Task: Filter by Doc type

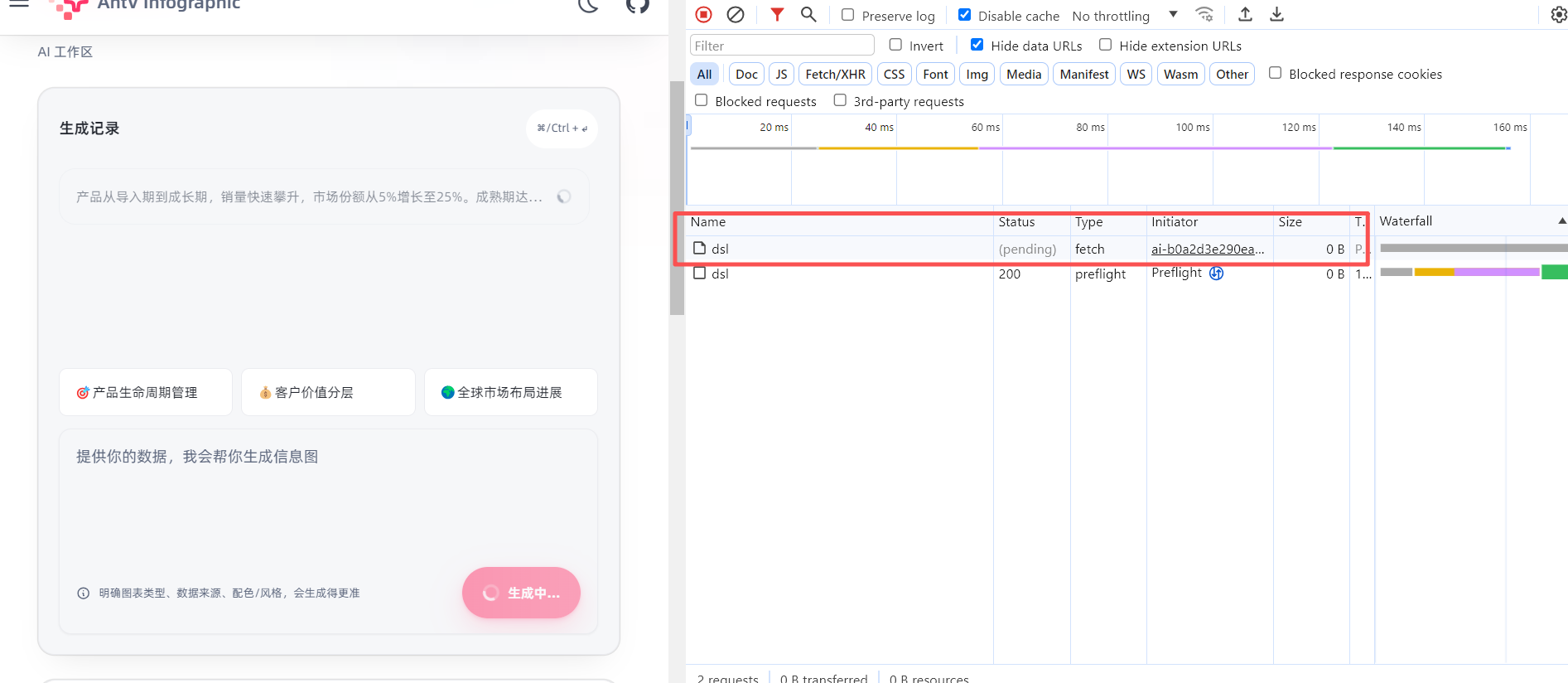Action: pyautogui.click(x=746, y=74)
